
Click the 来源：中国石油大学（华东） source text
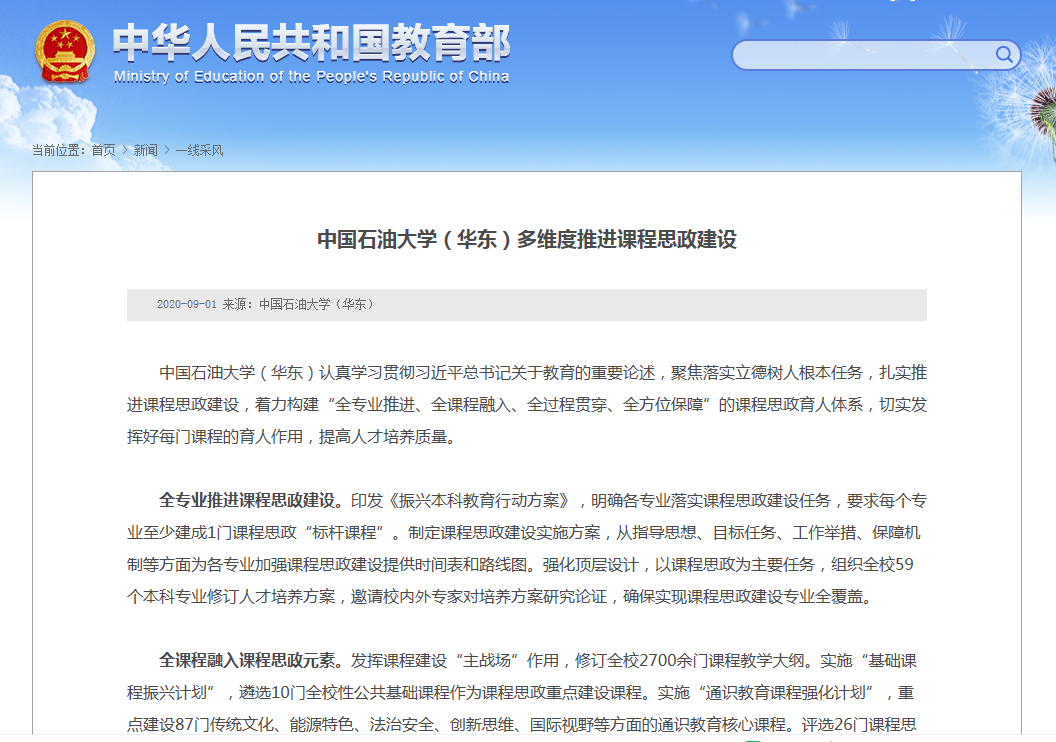pyautogui.click(x=297, y=305)
